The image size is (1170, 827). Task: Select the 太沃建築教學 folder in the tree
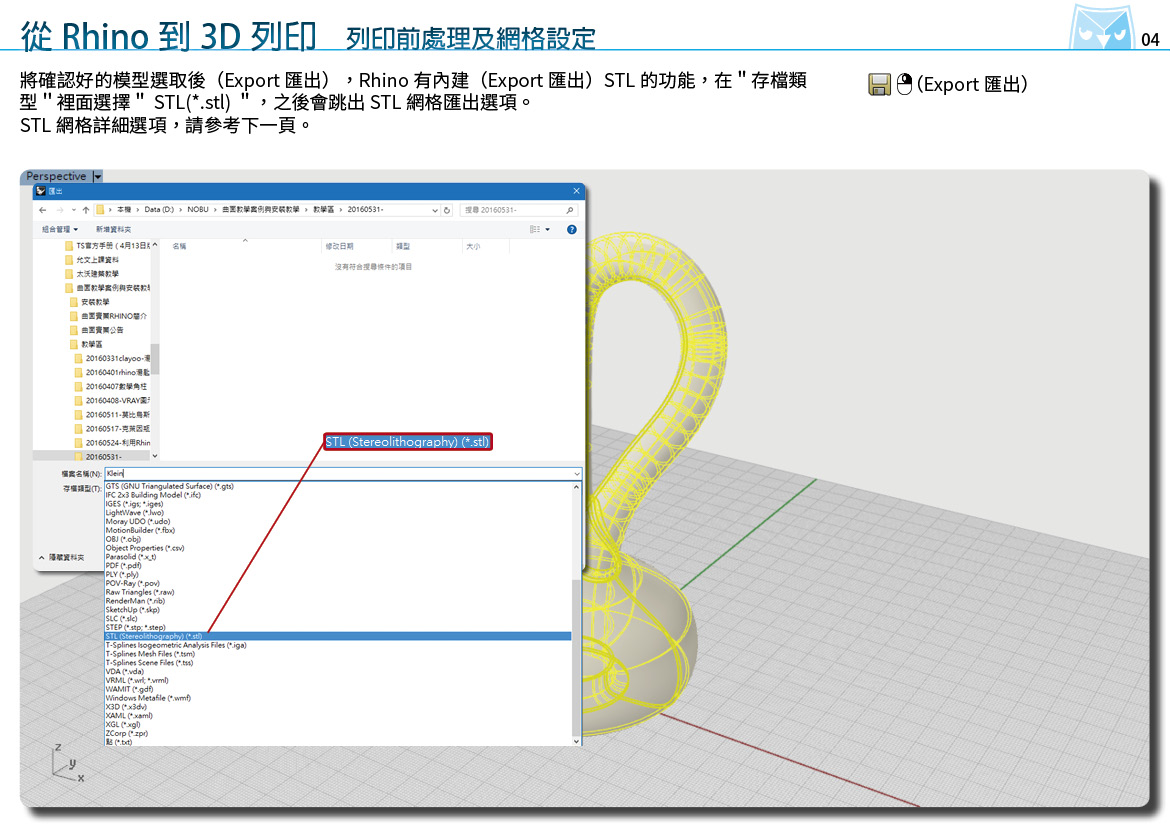click(92, 274)
